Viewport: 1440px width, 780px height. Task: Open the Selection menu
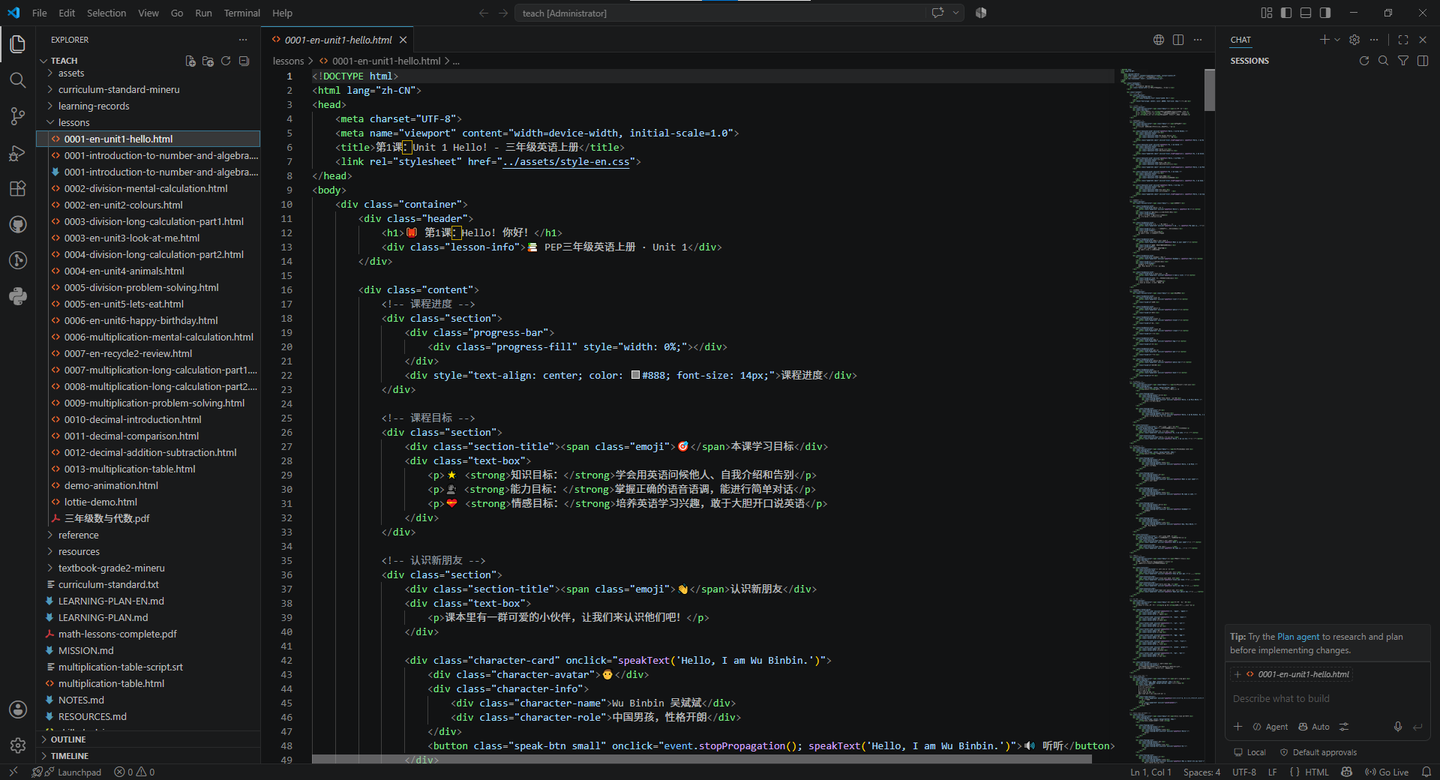pos(106,13)
